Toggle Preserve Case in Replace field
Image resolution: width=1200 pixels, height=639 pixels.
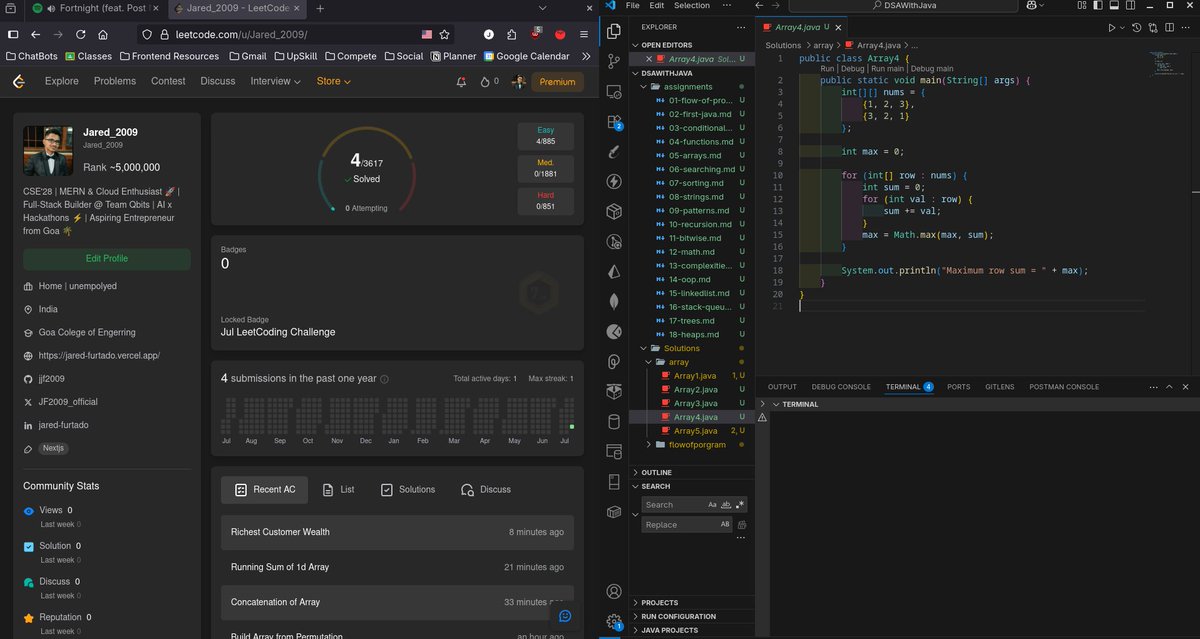coord(725,524)
